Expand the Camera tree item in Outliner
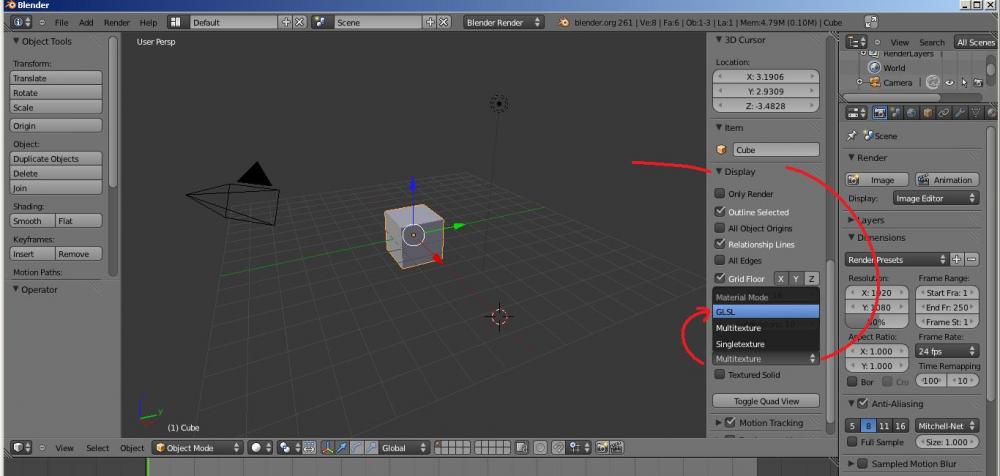Viewport: 1000px width, 476px height. [859, 82]
